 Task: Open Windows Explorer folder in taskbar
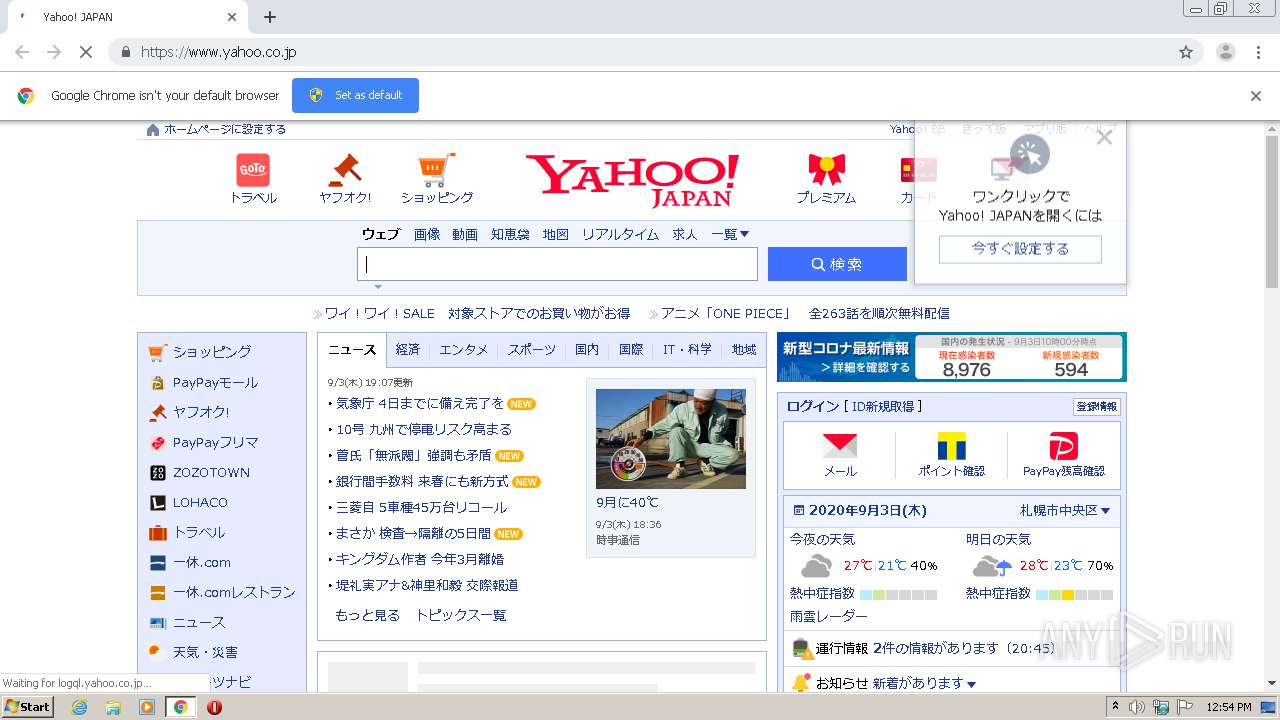coord(113,707)
